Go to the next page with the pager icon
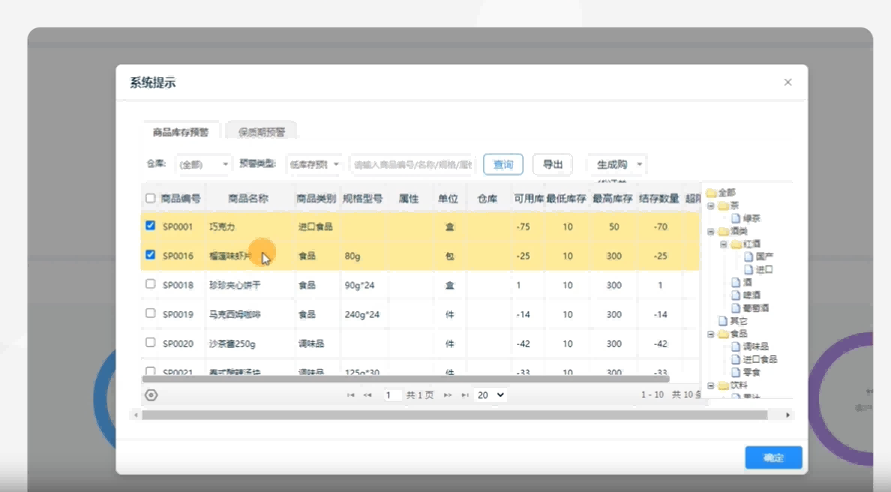 448,395
